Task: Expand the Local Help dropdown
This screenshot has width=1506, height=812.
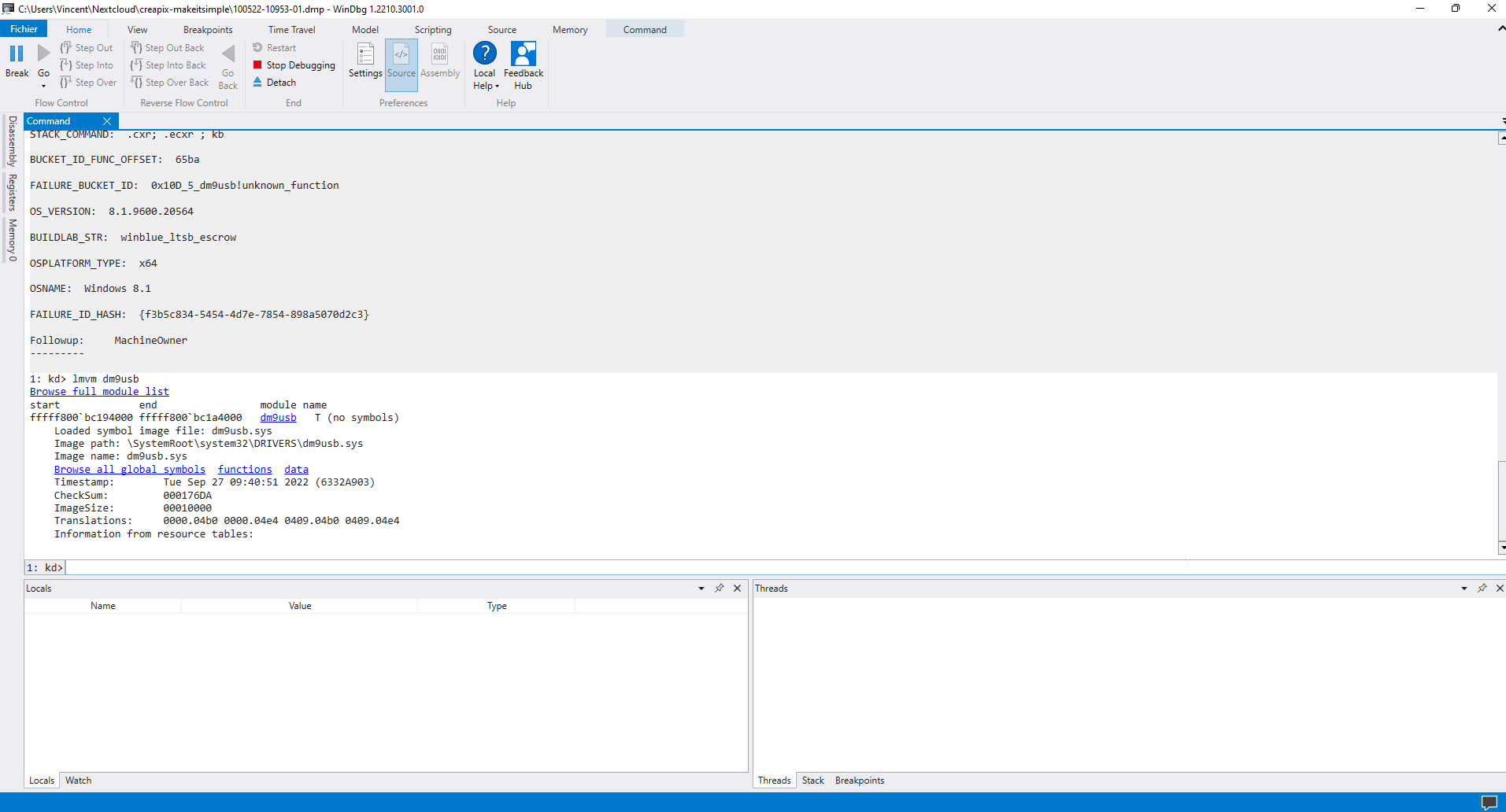Action: (x=487, y=86)
